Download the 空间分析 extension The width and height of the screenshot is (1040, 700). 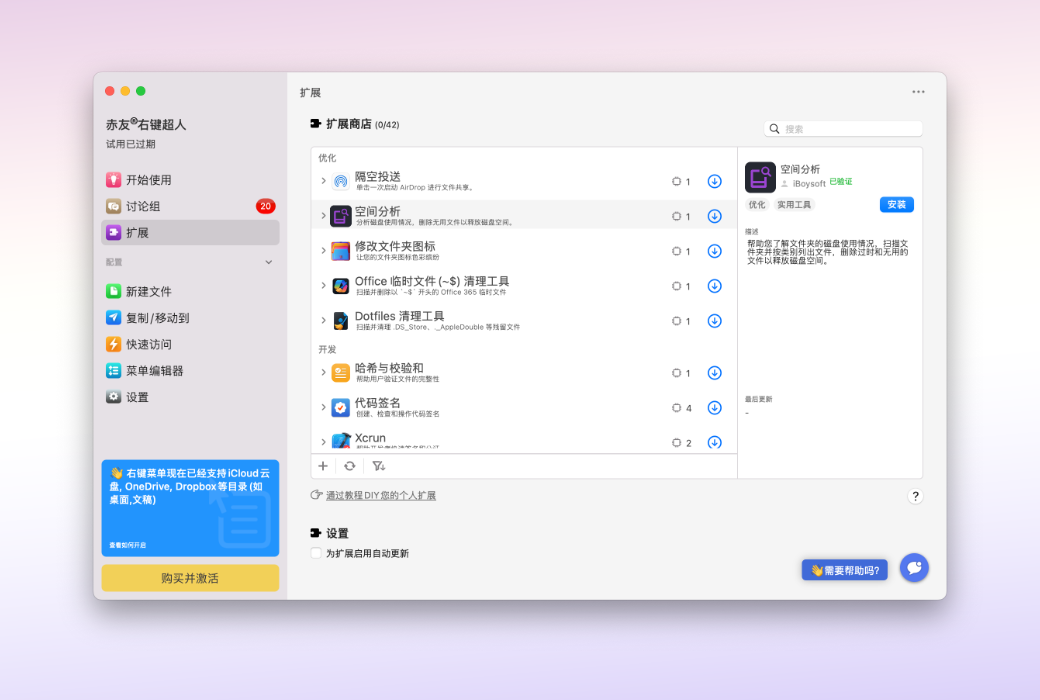tap(714, 216)
